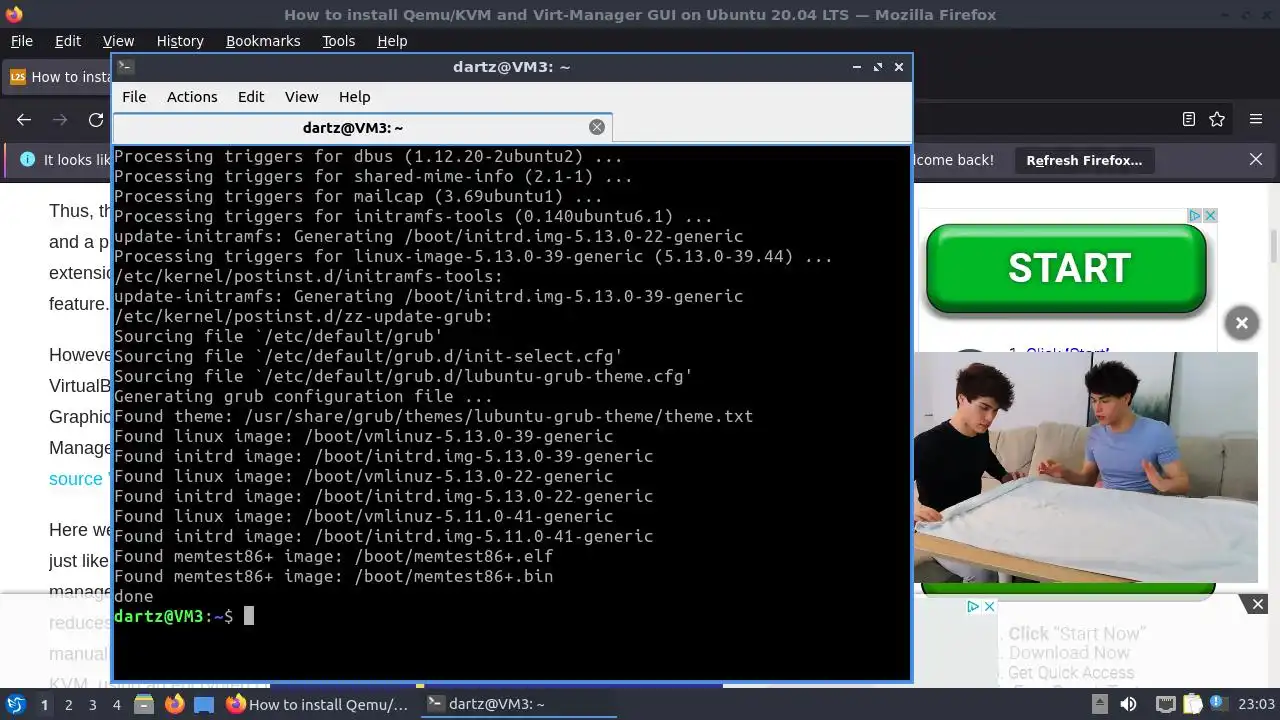
Task: Switch to the Firefox taskbar entry
Action: [x=317, y=704]
